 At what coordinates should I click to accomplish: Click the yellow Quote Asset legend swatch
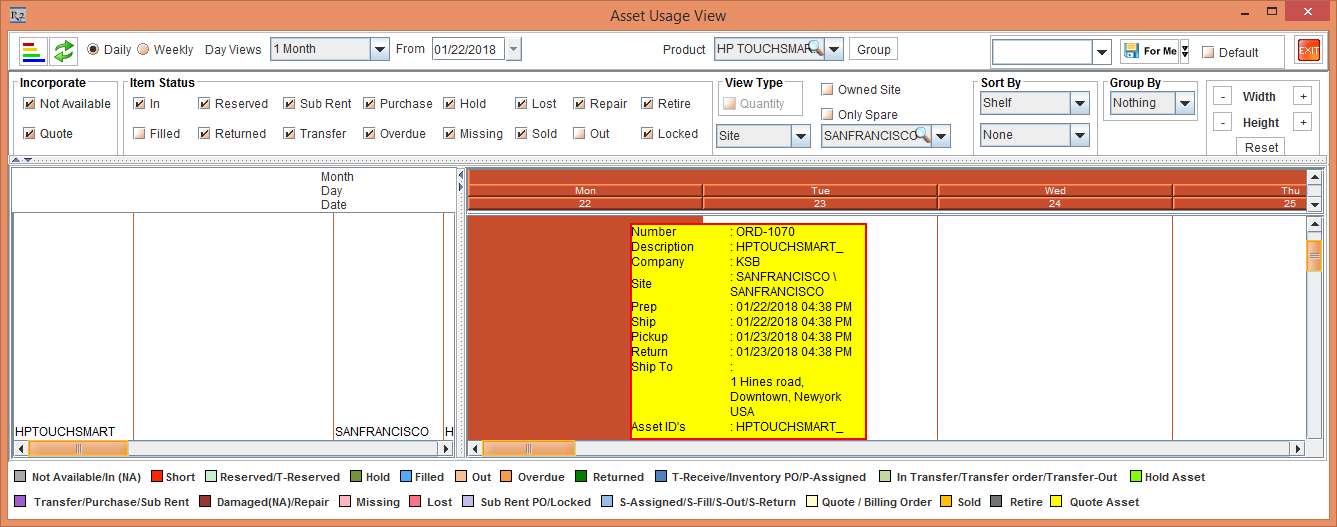(1058, 502)
